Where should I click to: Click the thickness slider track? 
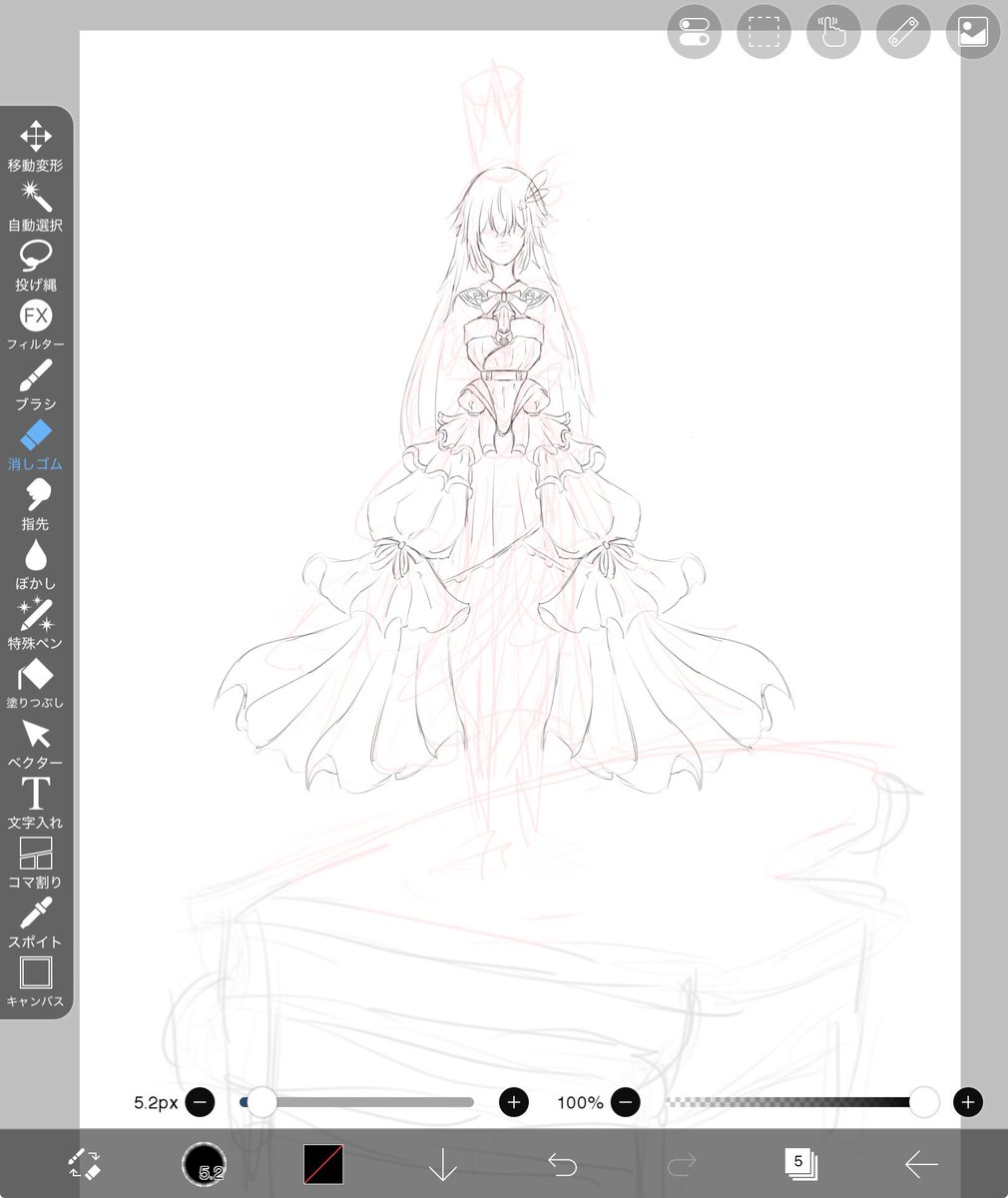point(357,1102)
